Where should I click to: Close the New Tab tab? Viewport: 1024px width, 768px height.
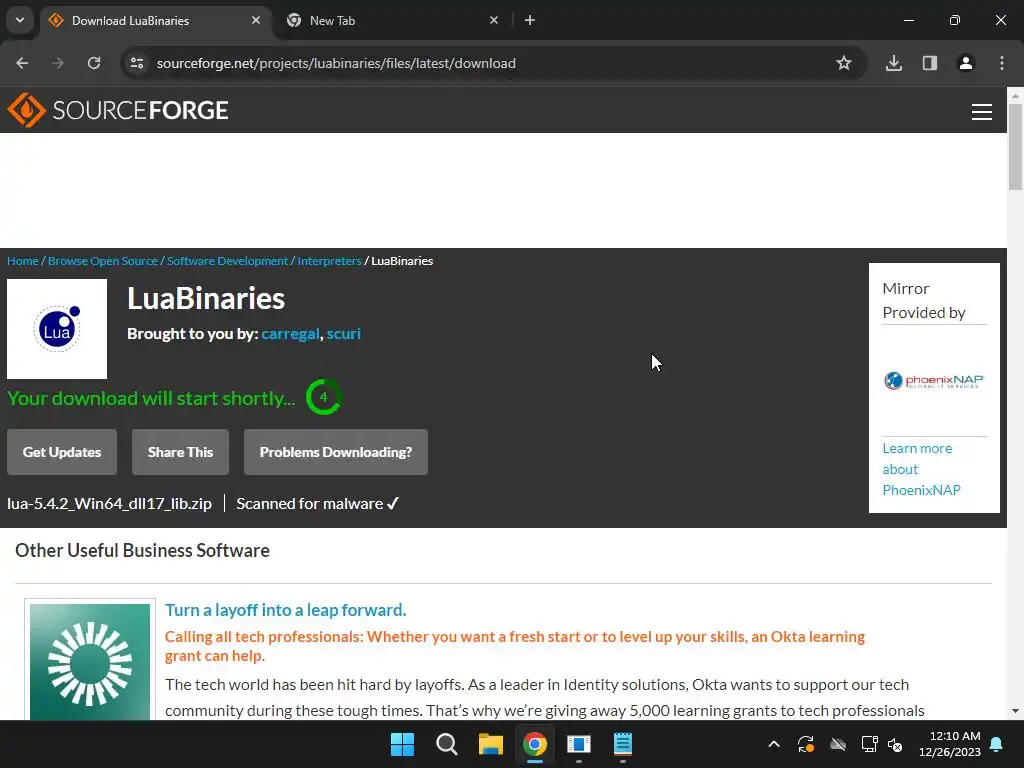tap(494, 20)
